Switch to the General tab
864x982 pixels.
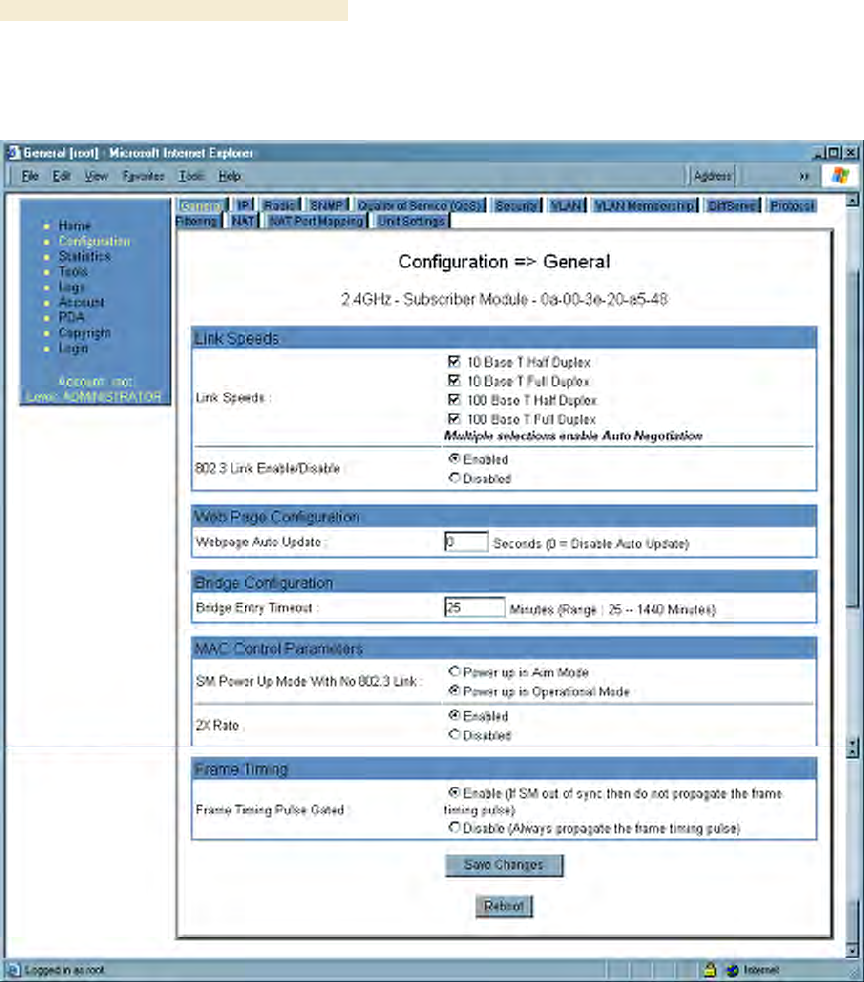point(201,205)
